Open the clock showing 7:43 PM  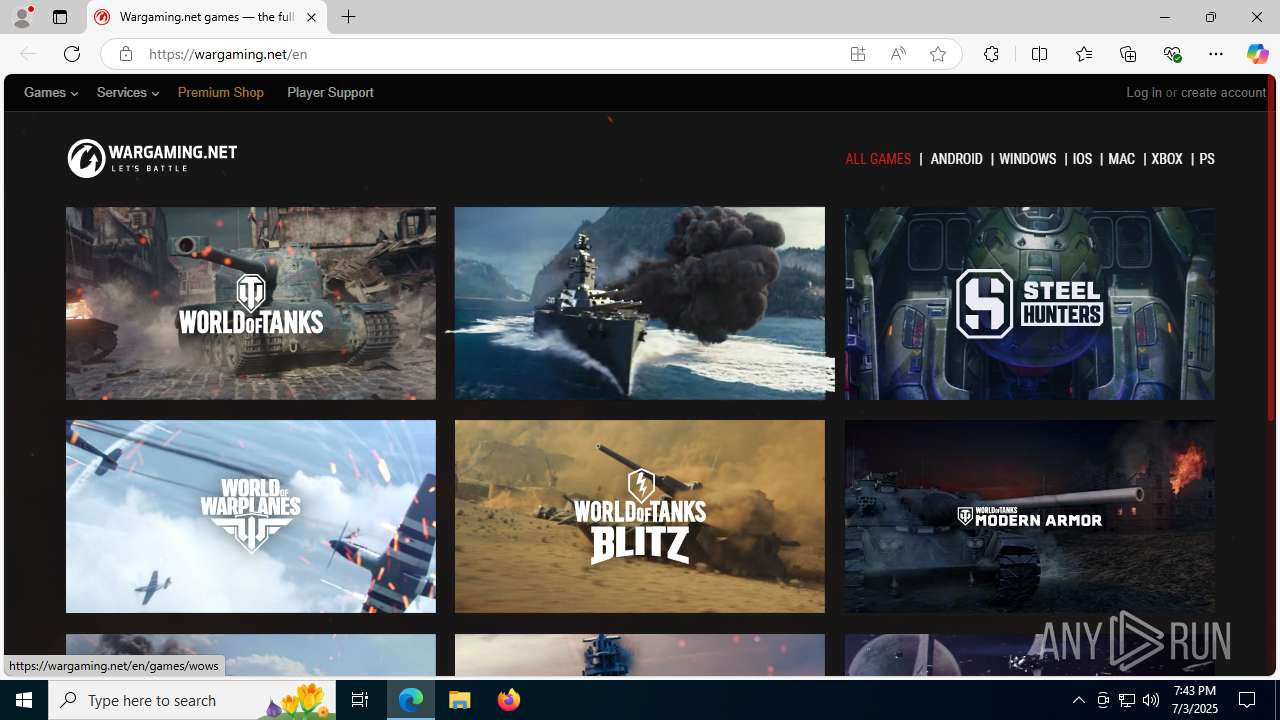1194,700
